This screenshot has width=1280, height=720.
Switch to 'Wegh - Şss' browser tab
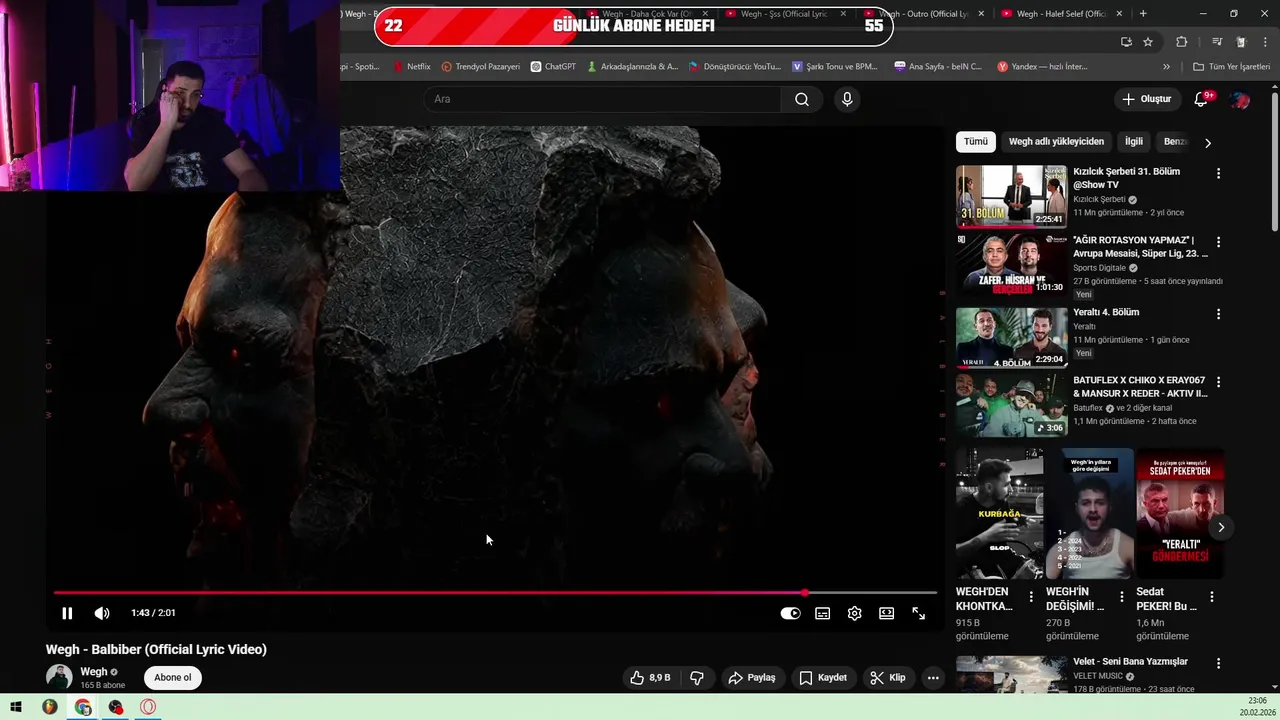coord(785,14)
